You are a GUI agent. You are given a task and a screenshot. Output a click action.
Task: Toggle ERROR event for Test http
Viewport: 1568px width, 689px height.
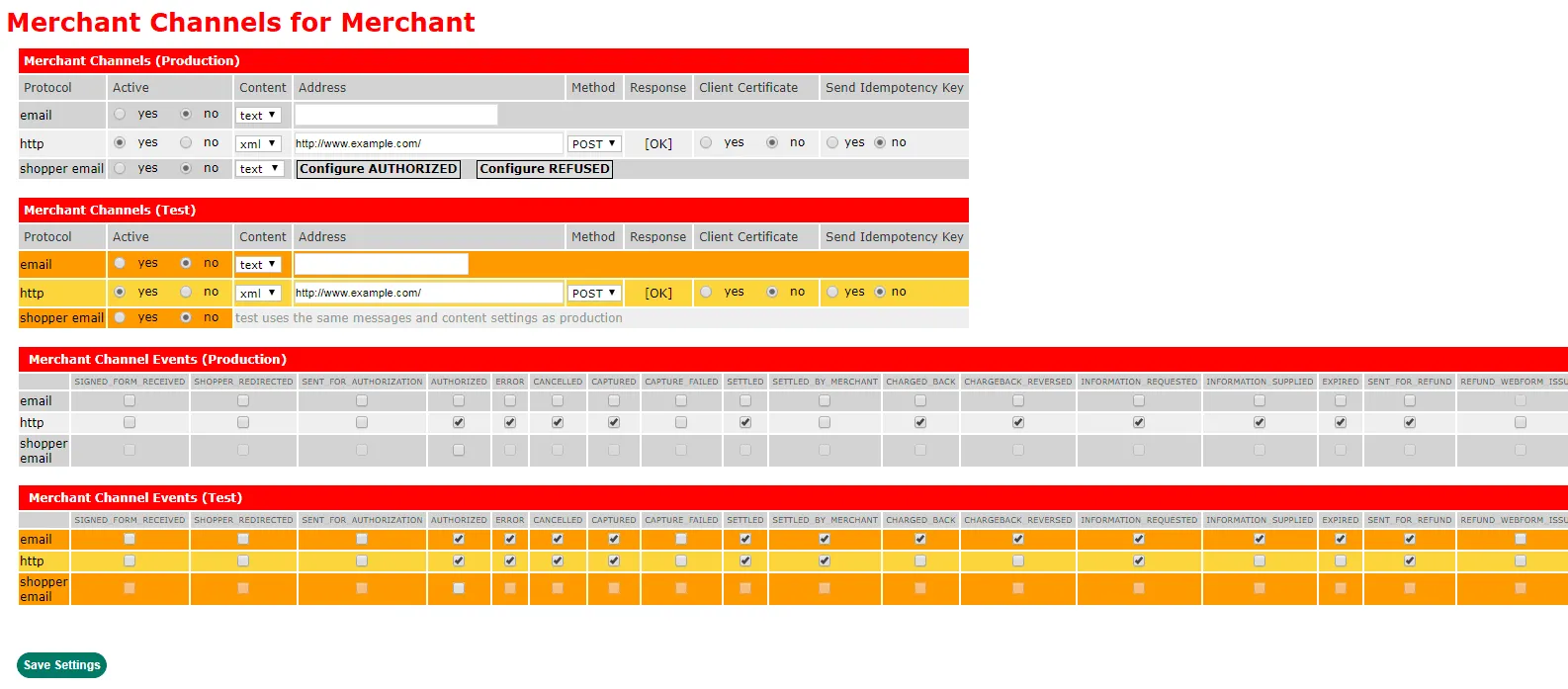pos(510,560)
